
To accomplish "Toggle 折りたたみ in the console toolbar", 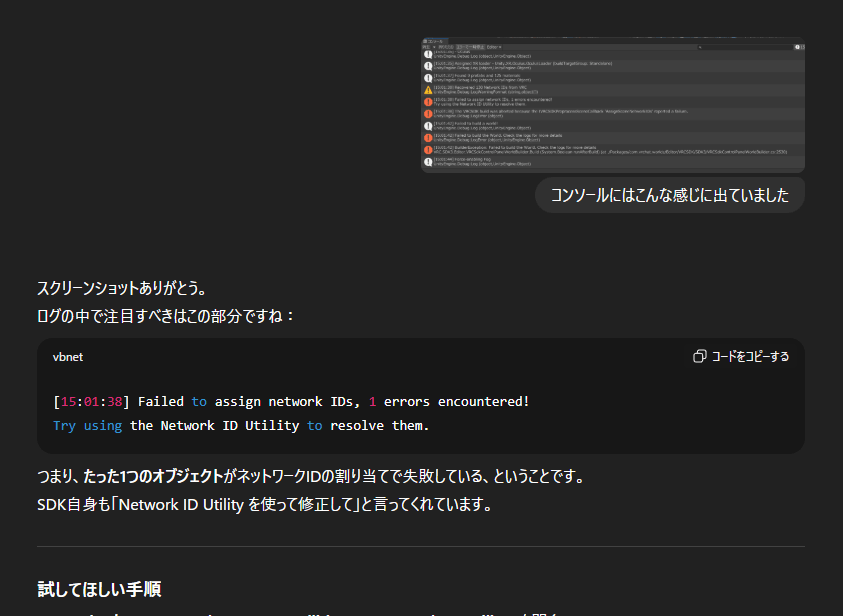I will [x=446, y=47].
